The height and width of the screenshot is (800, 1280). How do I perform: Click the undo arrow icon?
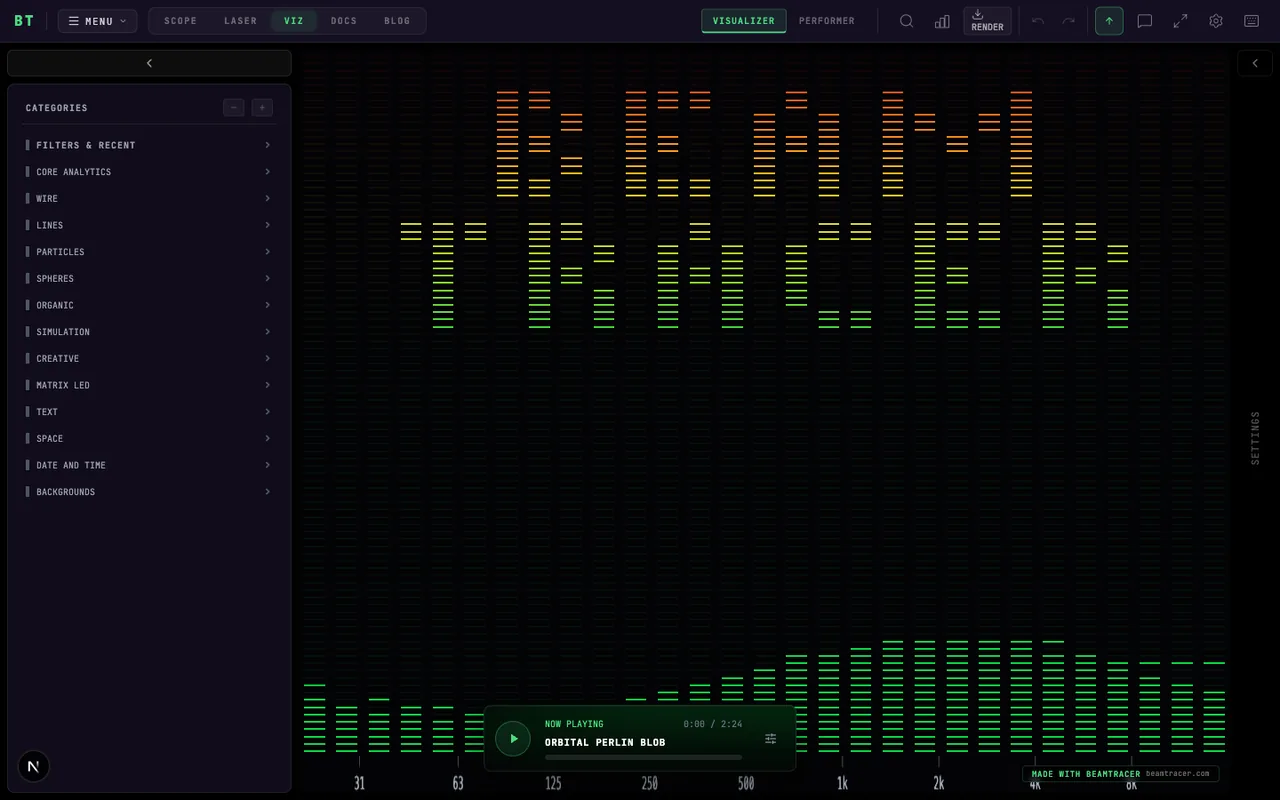click(x=1038, y=21)
